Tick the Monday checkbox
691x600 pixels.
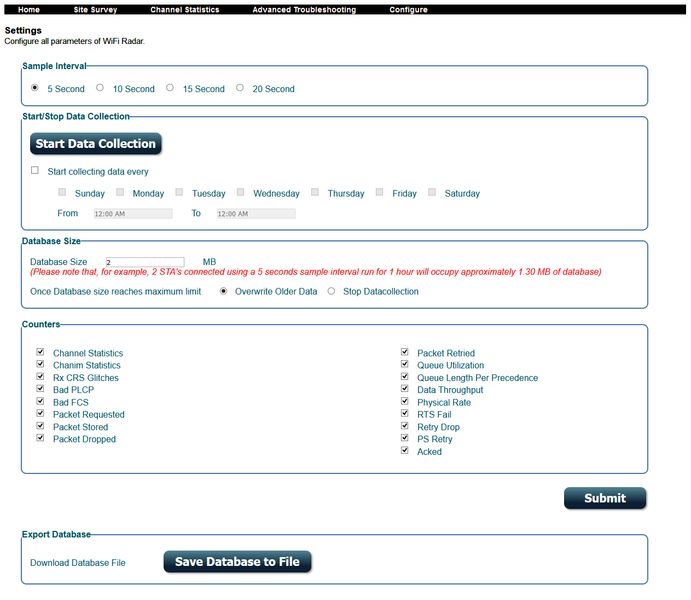(120, 192)
